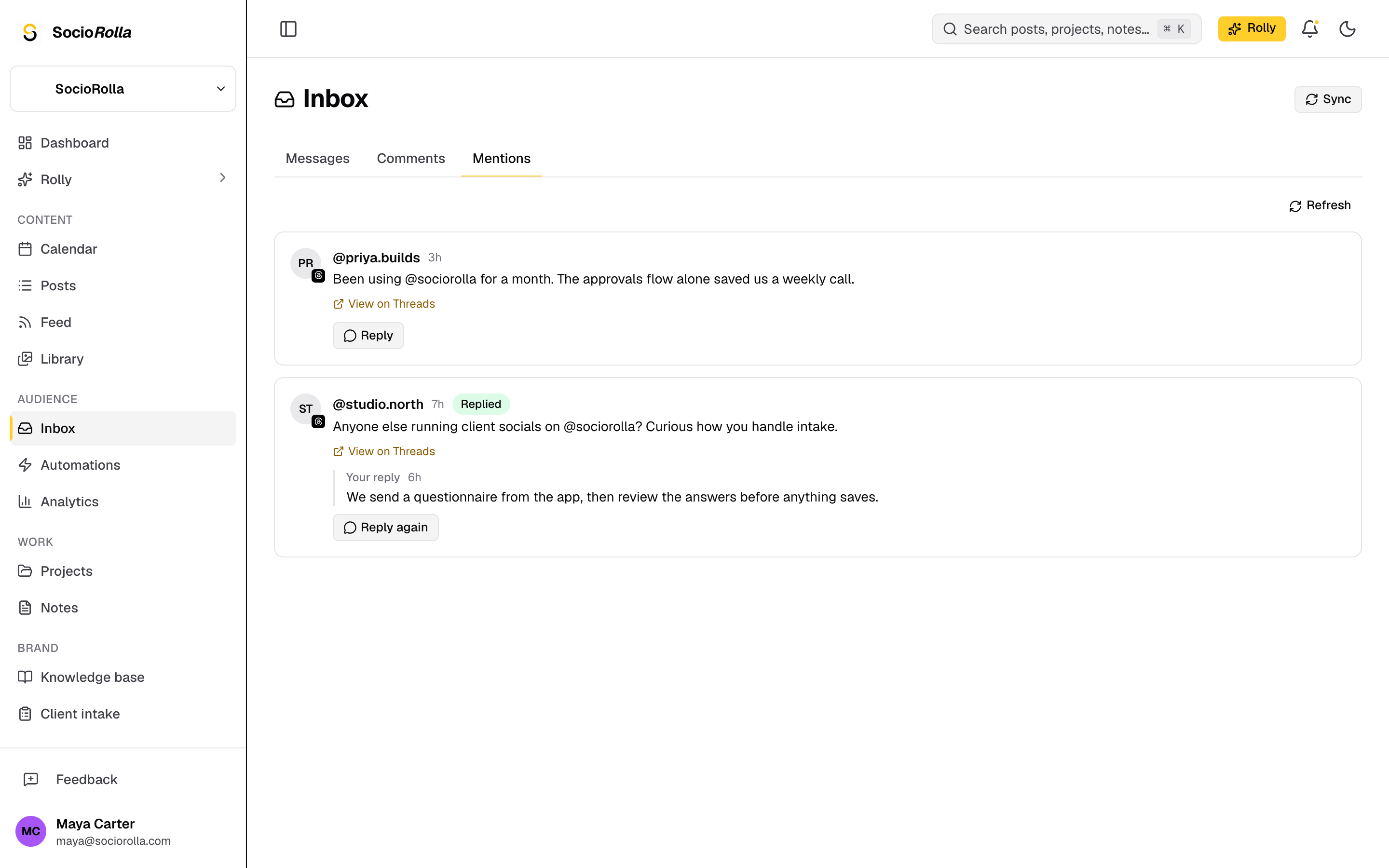Click the PR avatar circle

tap(305, 263)
